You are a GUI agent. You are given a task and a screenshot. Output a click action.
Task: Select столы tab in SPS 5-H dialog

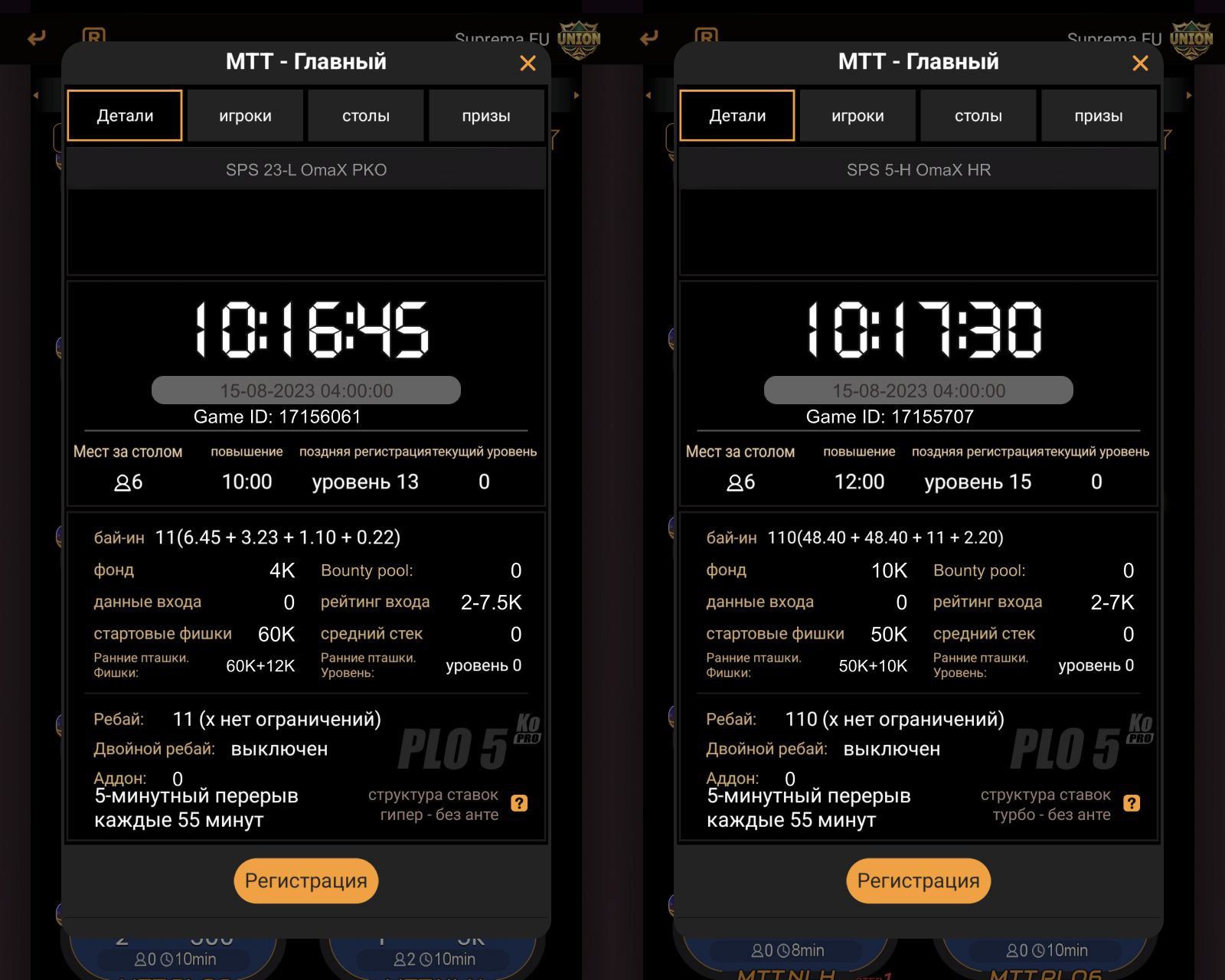978,116
